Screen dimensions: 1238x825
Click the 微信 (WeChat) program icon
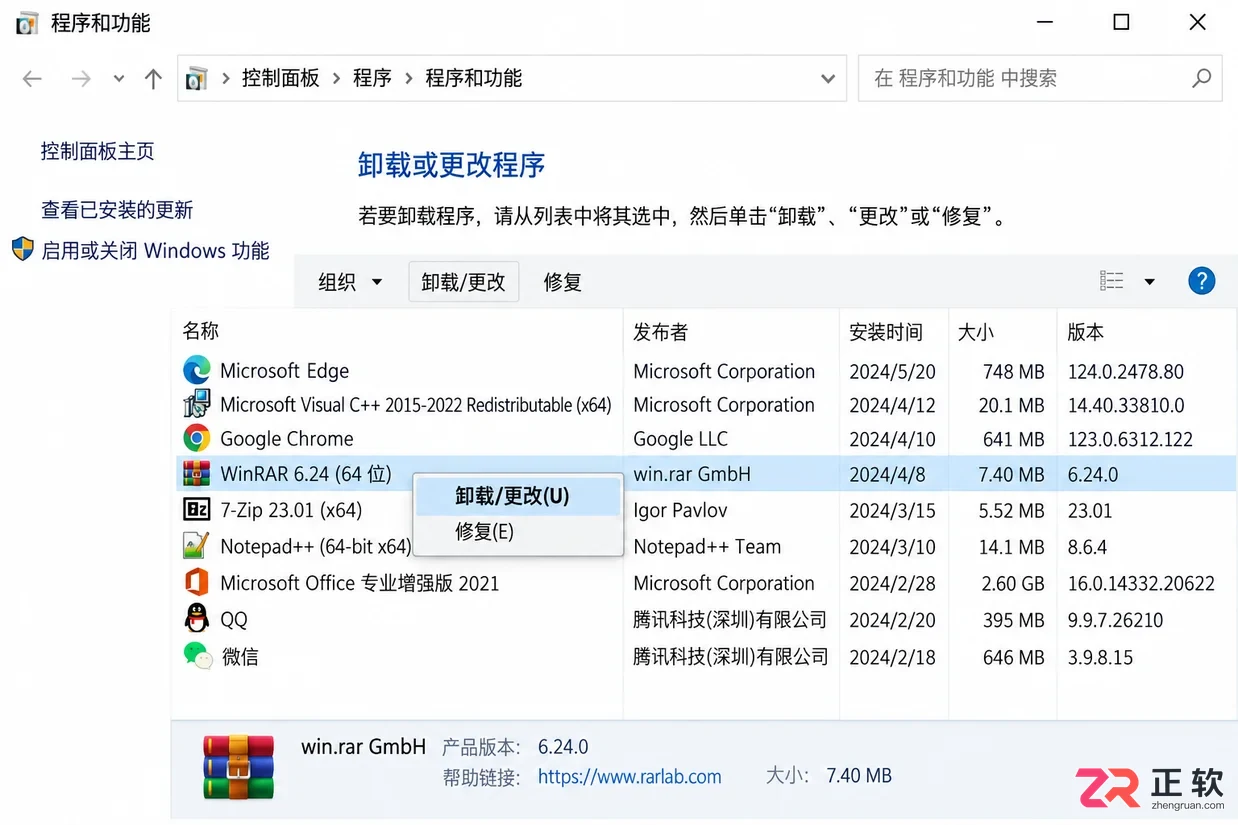[x=197, y=656]
